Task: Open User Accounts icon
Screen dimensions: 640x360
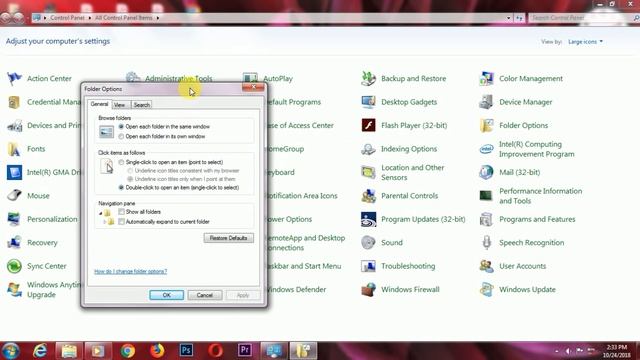Action: tap(486, 266)
